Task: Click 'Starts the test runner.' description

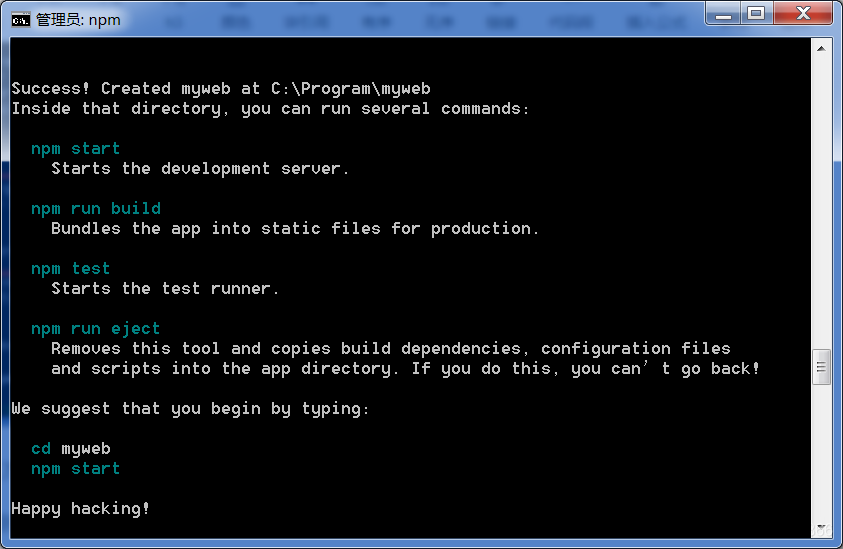Action: pos(166,288)
